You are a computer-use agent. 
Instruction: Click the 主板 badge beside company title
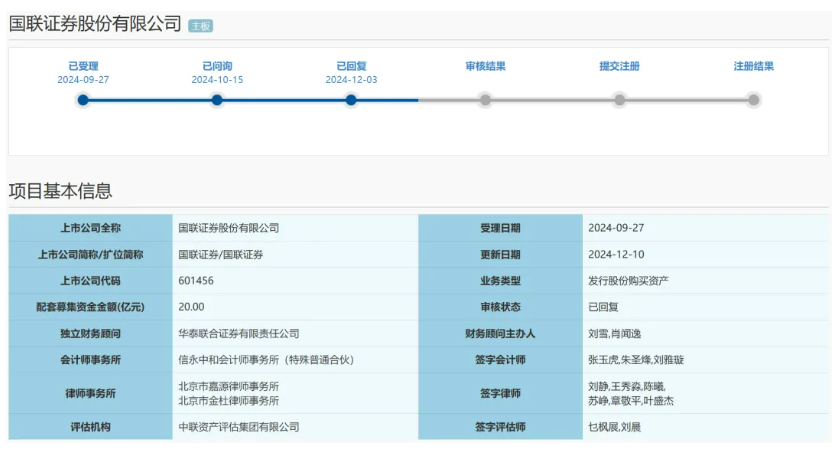[x=200, y=26]
